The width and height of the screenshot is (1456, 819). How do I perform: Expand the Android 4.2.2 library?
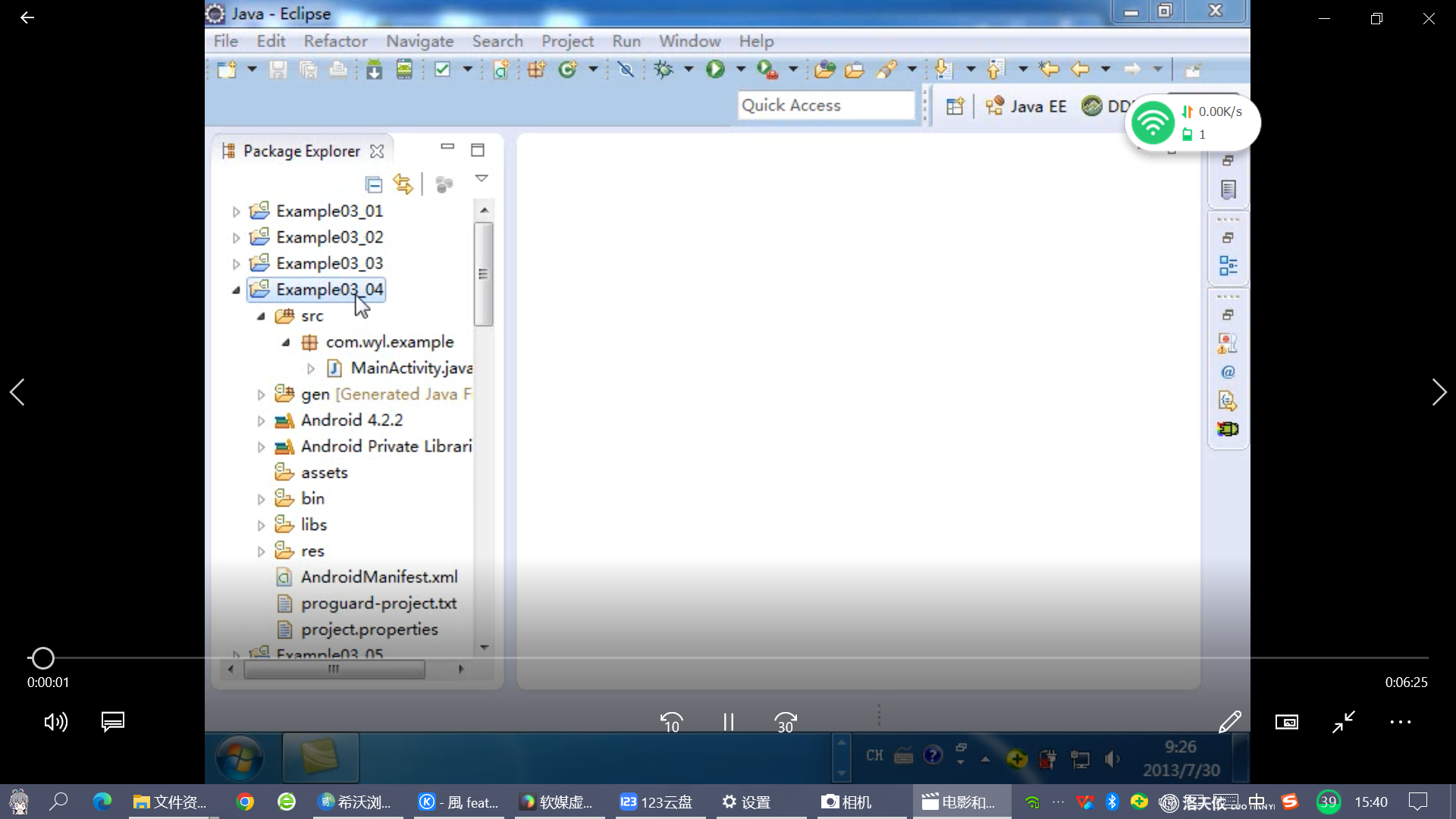[261, 421]
